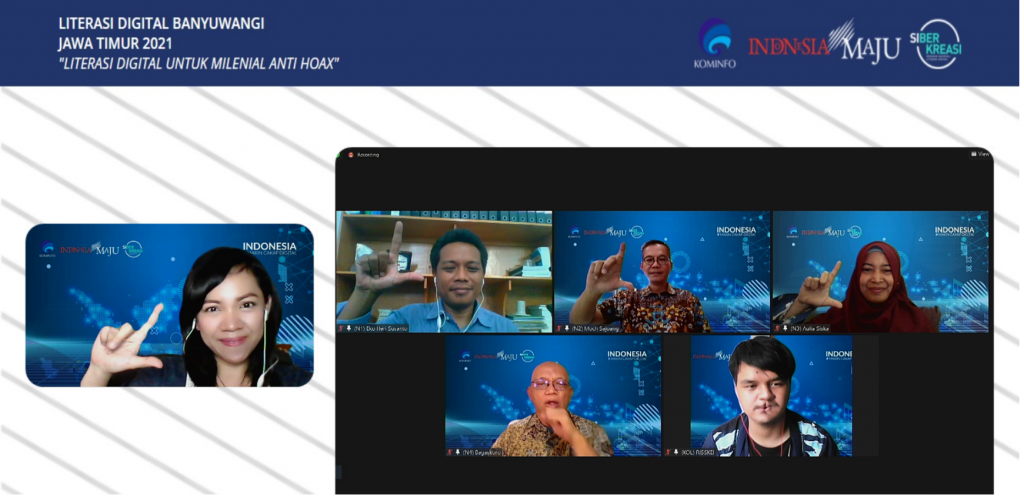Open the View layout options
Screen dimensions: 1024x498
[x=981, y=154]
